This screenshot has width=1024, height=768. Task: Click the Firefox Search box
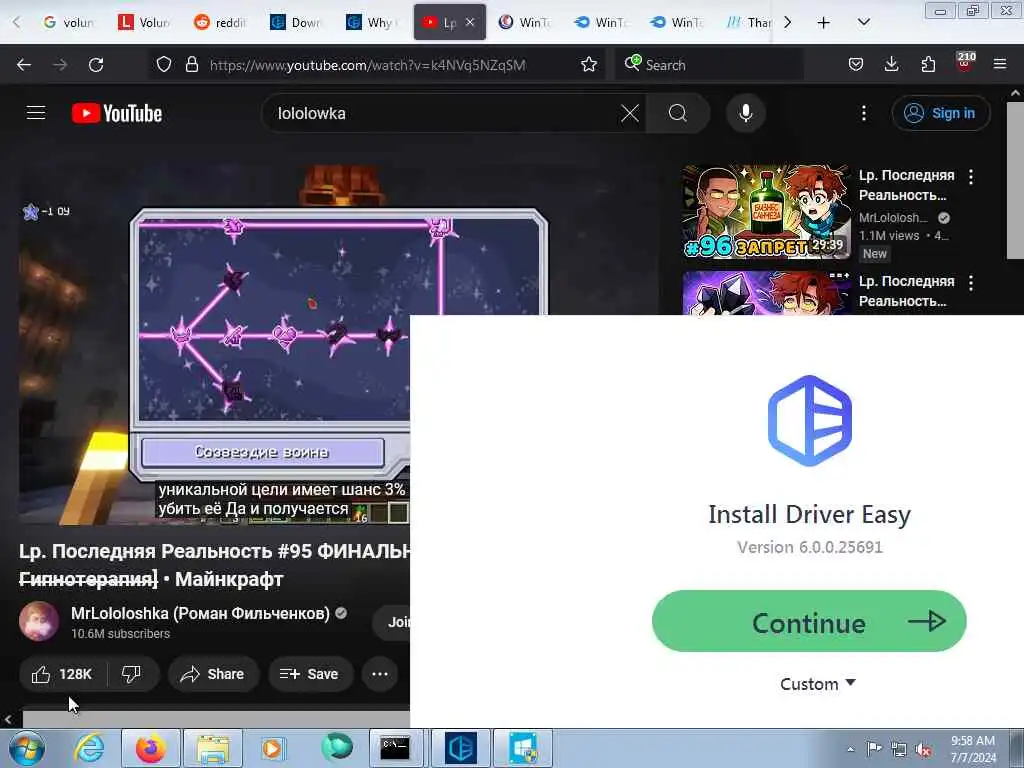[709, 65]
